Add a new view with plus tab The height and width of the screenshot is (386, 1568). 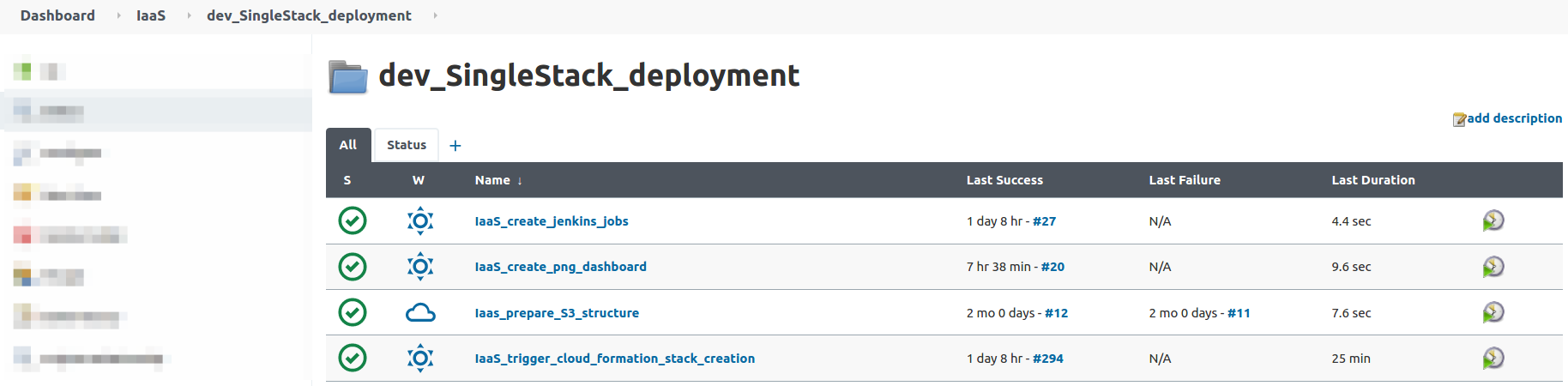(455, 146)
